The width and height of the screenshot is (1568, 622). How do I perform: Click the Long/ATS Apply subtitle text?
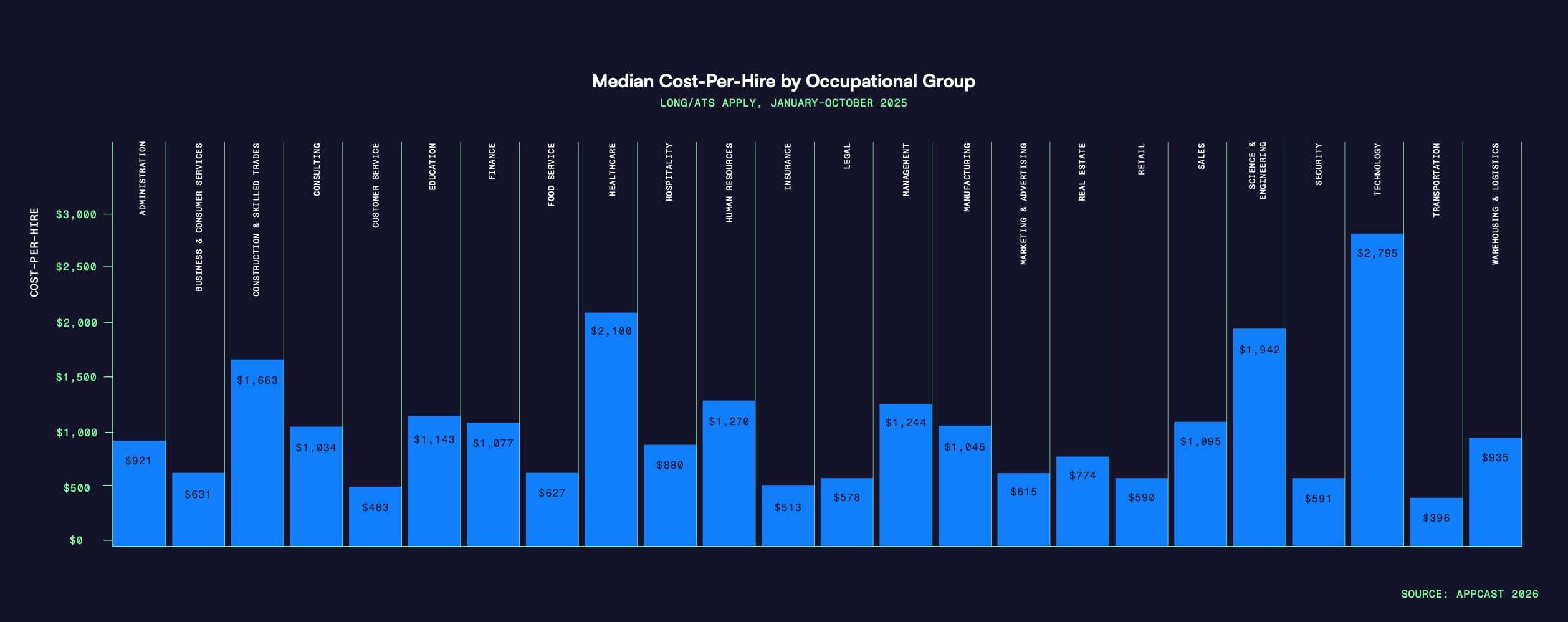tap(783, 103)
